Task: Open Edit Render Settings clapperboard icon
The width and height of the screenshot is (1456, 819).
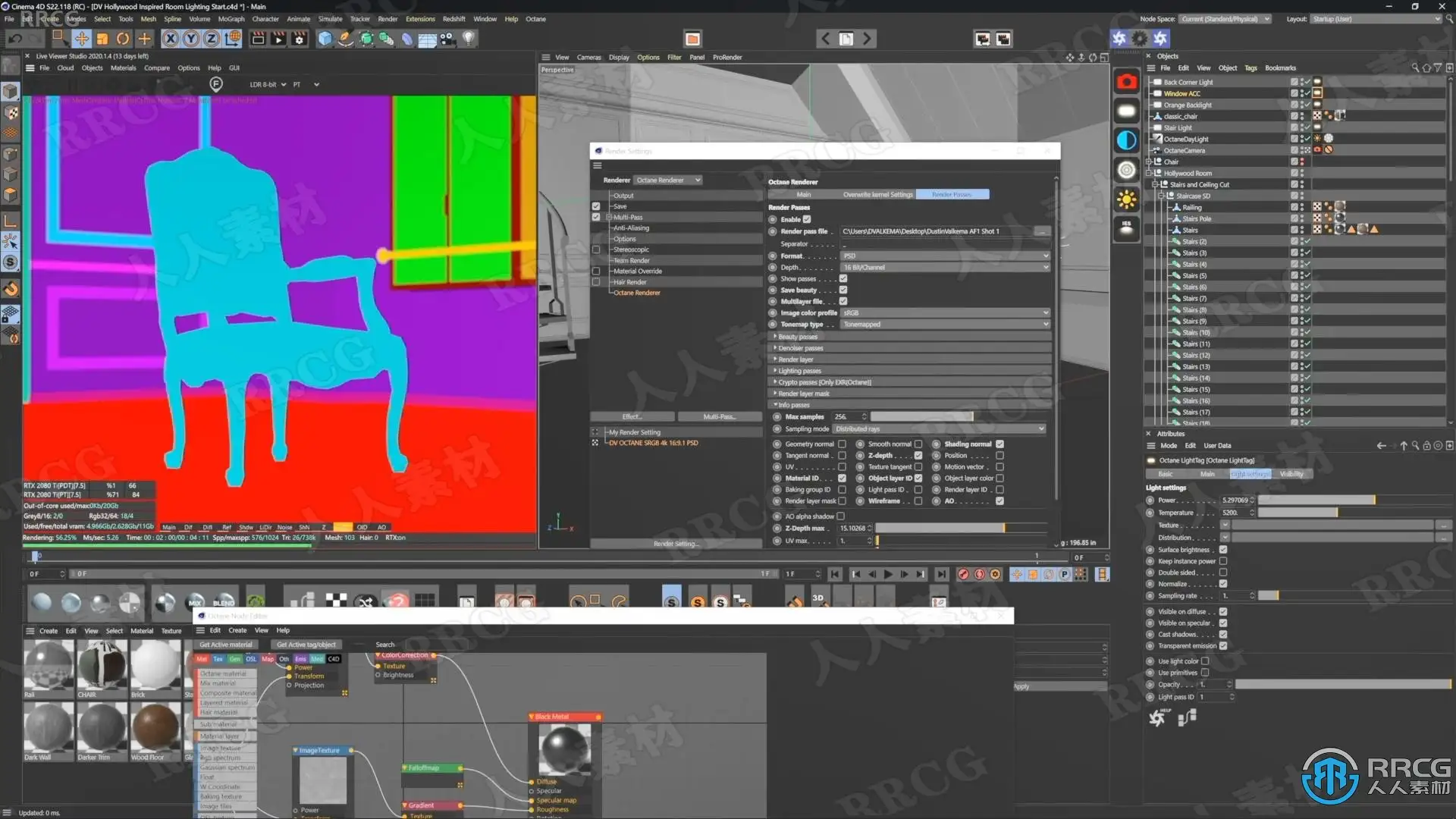Action: click(x=300, y=39)
